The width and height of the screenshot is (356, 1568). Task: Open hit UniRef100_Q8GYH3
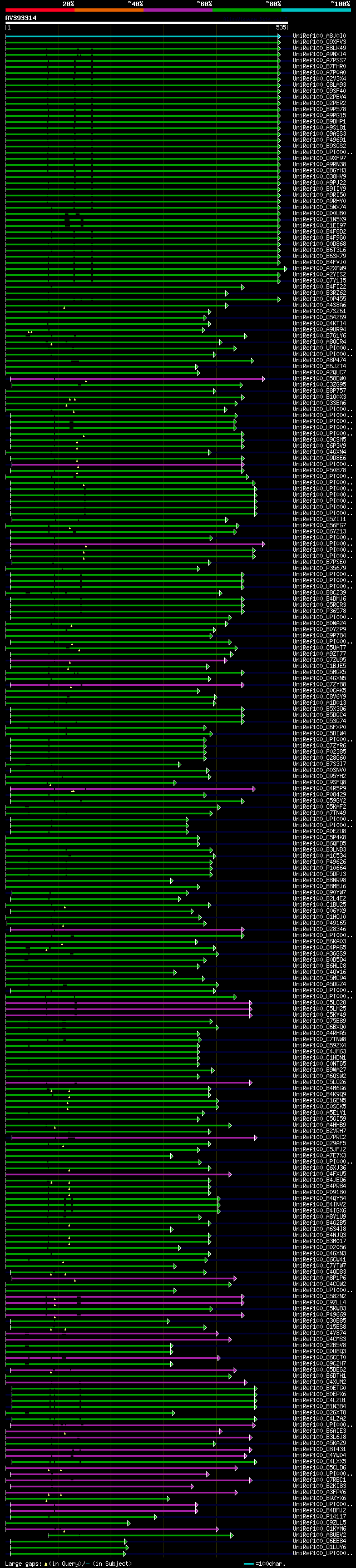(x=319, y=170)
